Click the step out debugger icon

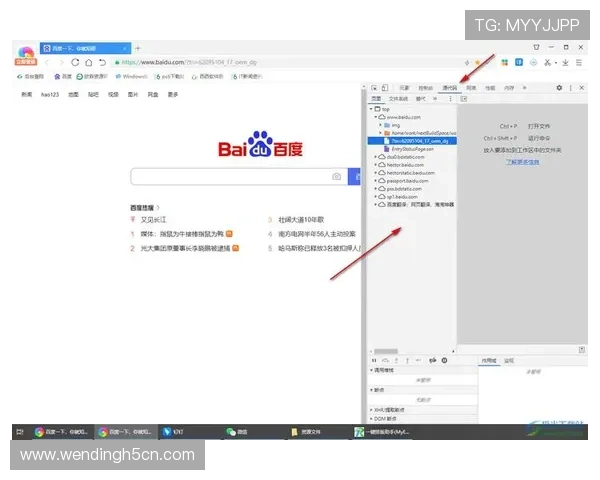coord(408,360)
